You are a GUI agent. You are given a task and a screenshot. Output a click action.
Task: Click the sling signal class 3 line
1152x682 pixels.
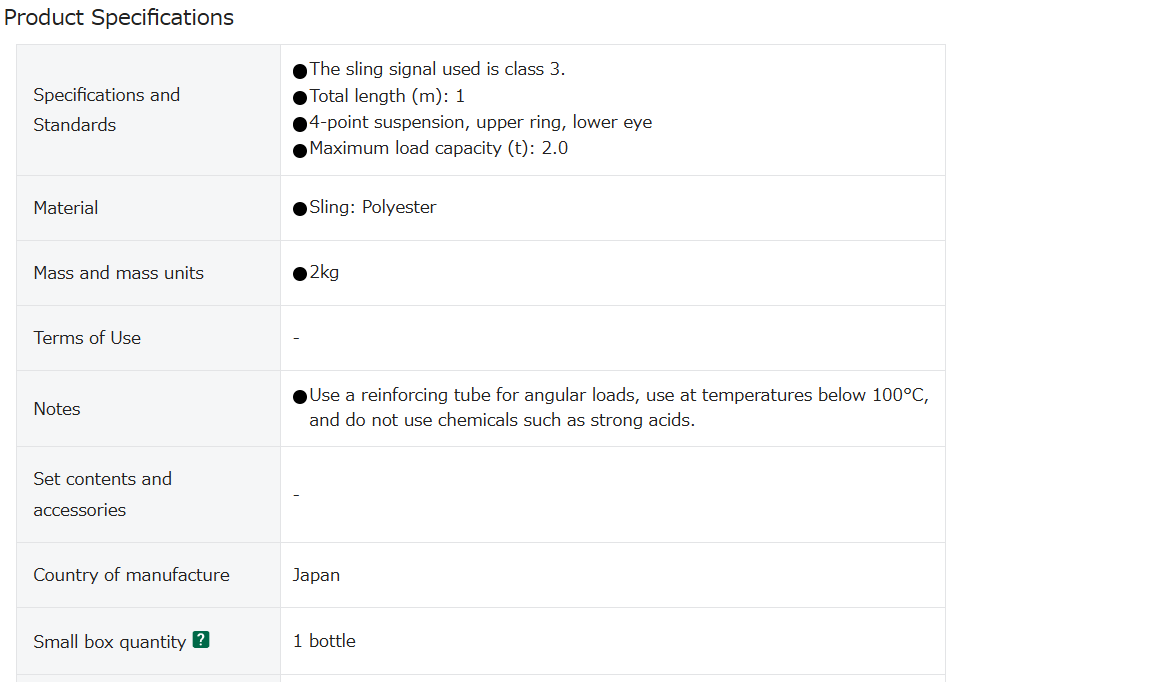pyautogui.click(x=429, y=69)
